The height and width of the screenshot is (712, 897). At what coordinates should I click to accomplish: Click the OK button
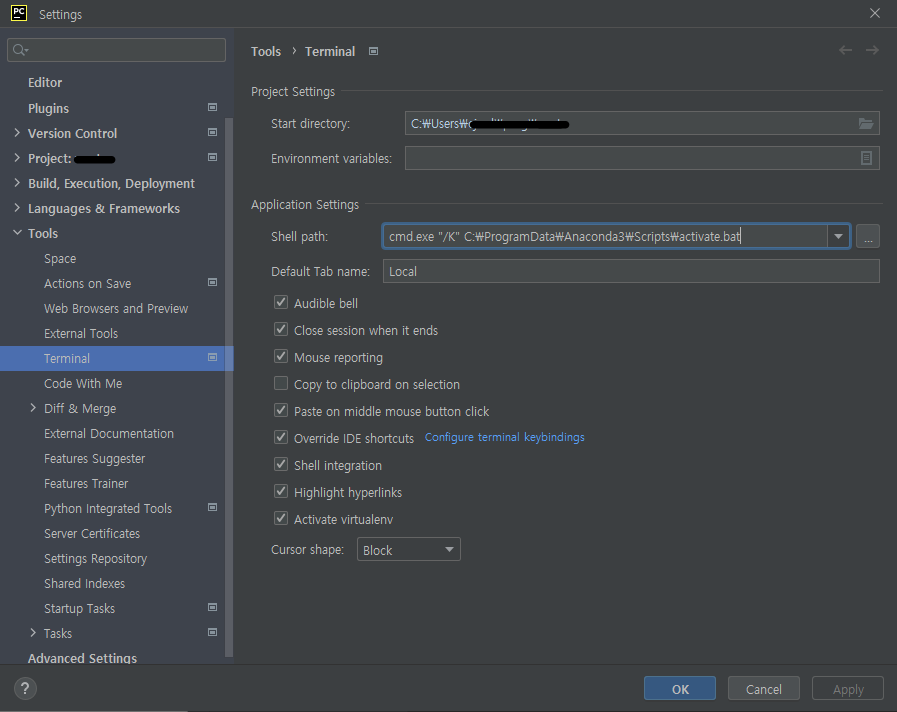pyautogui.click(x=680, y=689)
